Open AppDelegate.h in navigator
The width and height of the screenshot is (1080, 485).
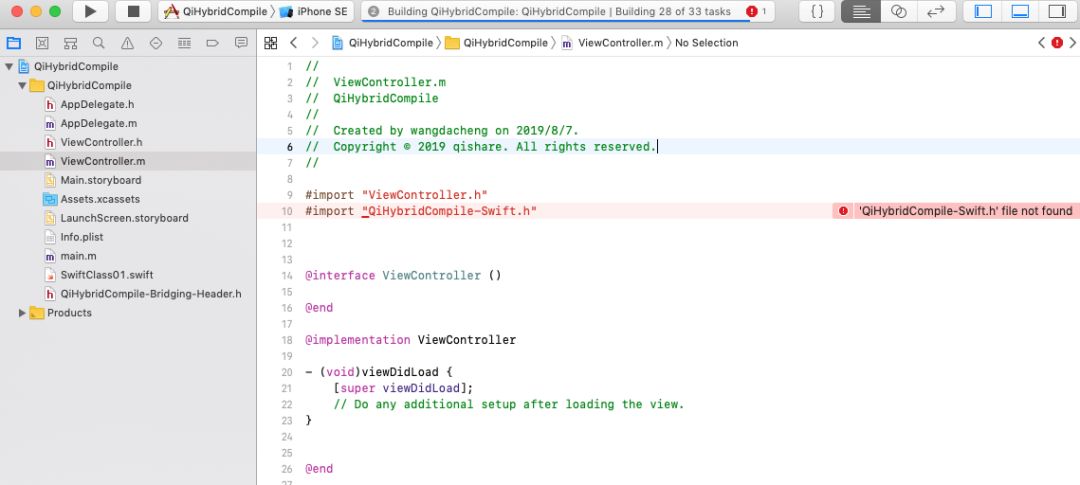[x=128, y=105]
